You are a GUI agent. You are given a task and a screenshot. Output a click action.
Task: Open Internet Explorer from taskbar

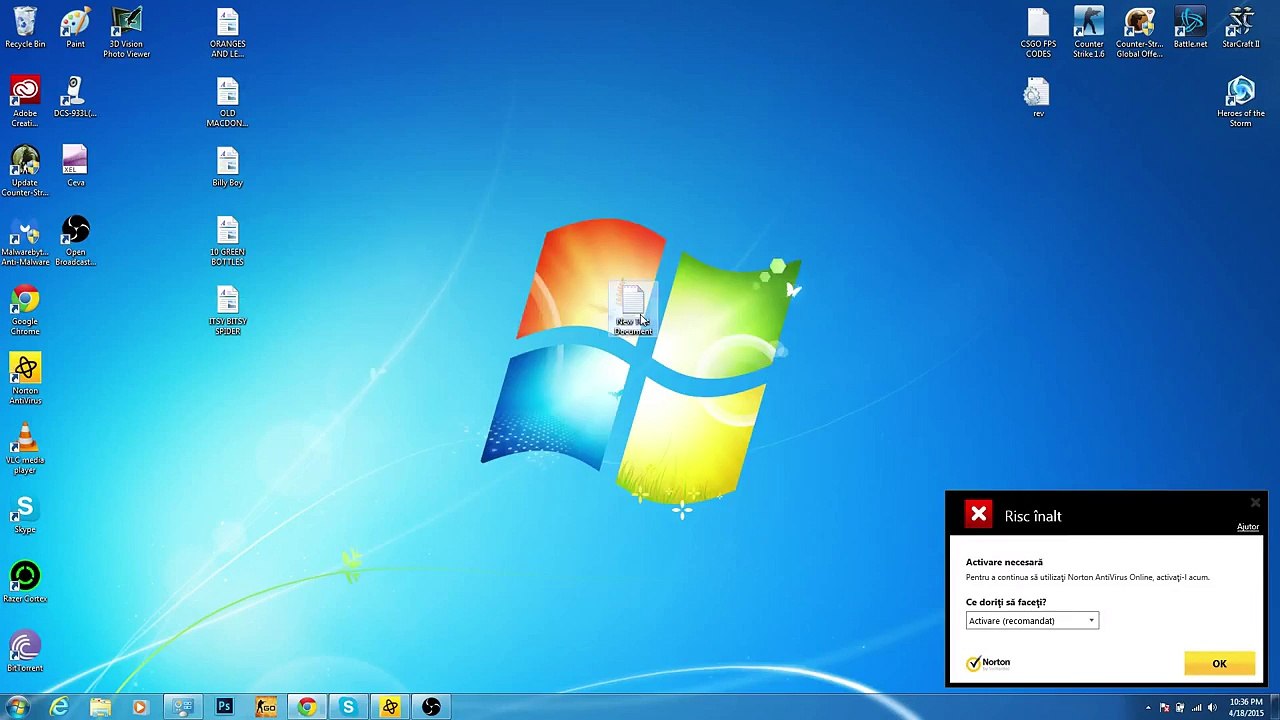(x=59, y=707)
